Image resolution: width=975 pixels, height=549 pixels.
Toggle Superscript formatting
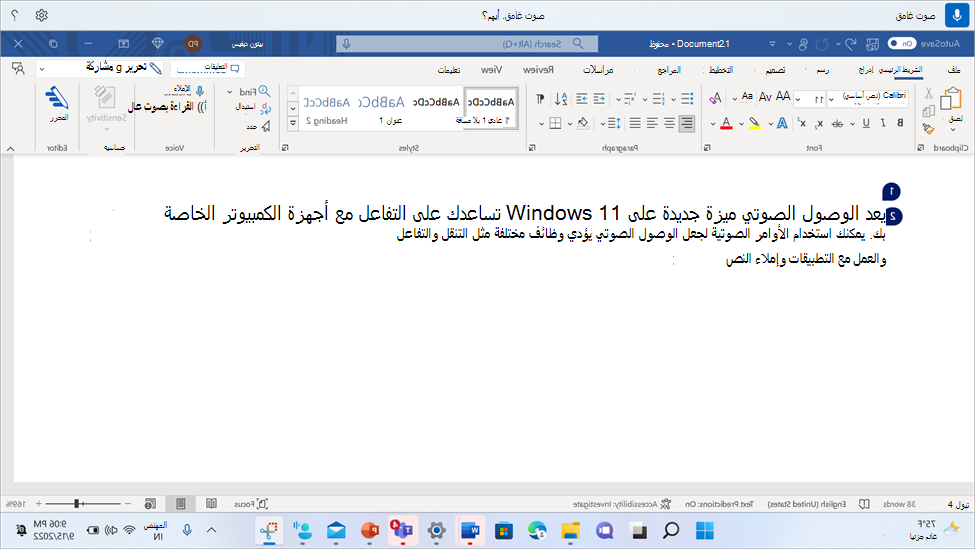(802, 123)
